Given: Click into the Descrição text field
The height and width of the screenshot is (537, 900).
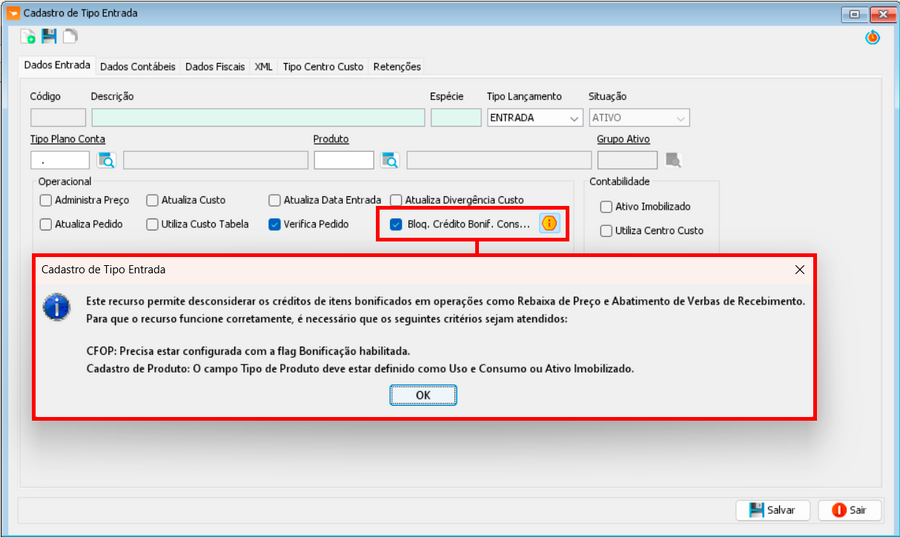Looking at the screenshot, I should [x=258, y=118].
